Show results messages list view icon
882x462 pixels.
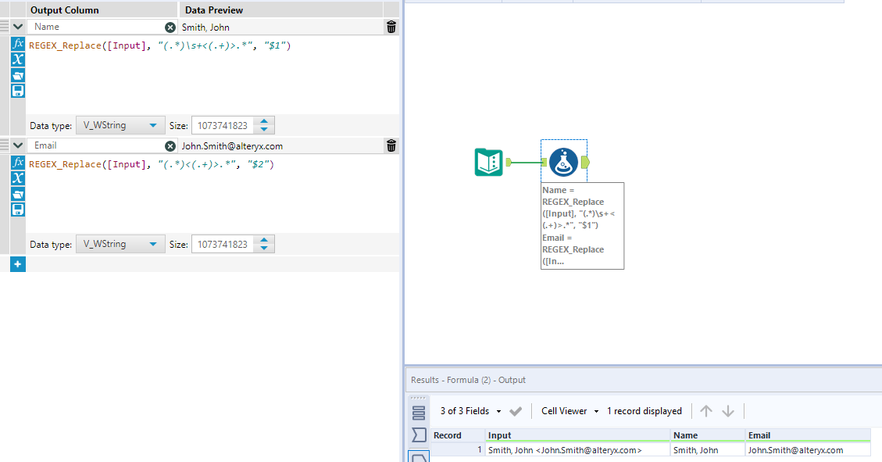coord(418,413)
